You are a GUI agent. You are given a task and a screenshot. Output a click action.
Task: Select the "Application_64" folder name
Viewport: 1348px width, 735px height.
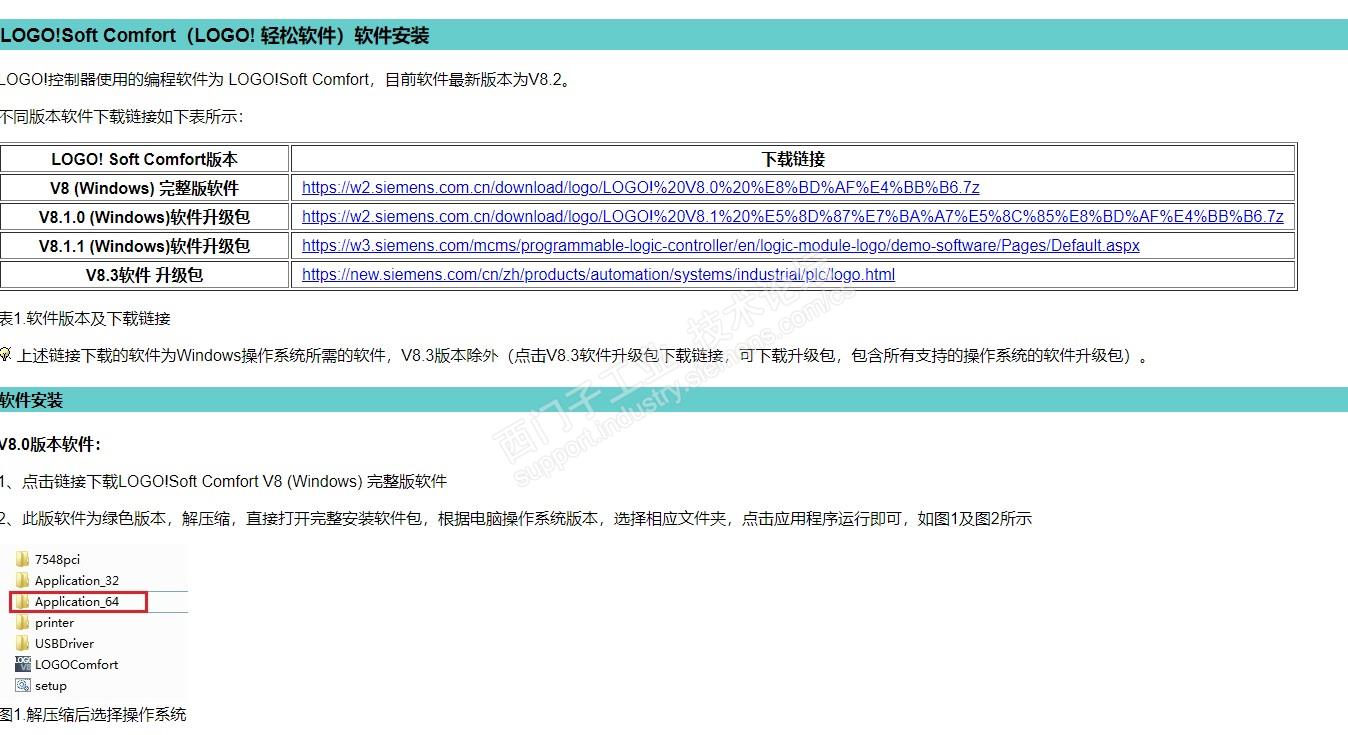pos(77,601)
